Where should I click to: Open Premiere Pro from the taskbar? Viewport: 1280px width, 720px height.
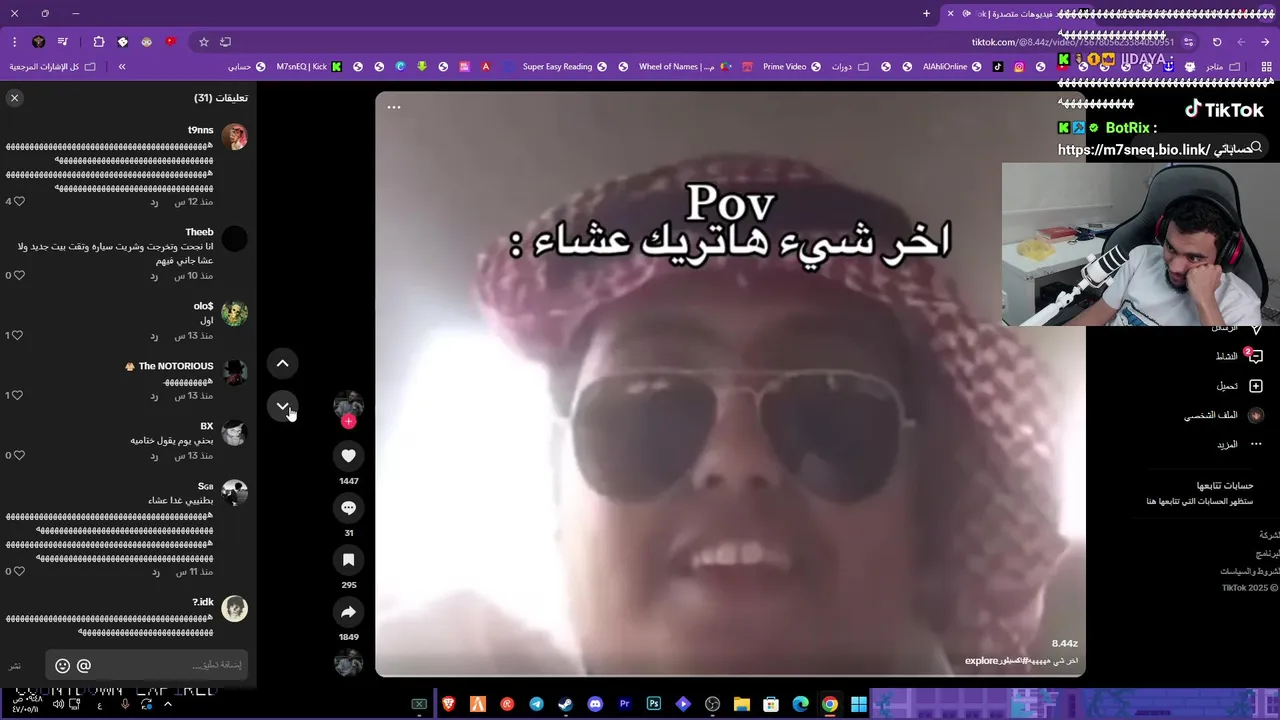(x=625, y=704)
